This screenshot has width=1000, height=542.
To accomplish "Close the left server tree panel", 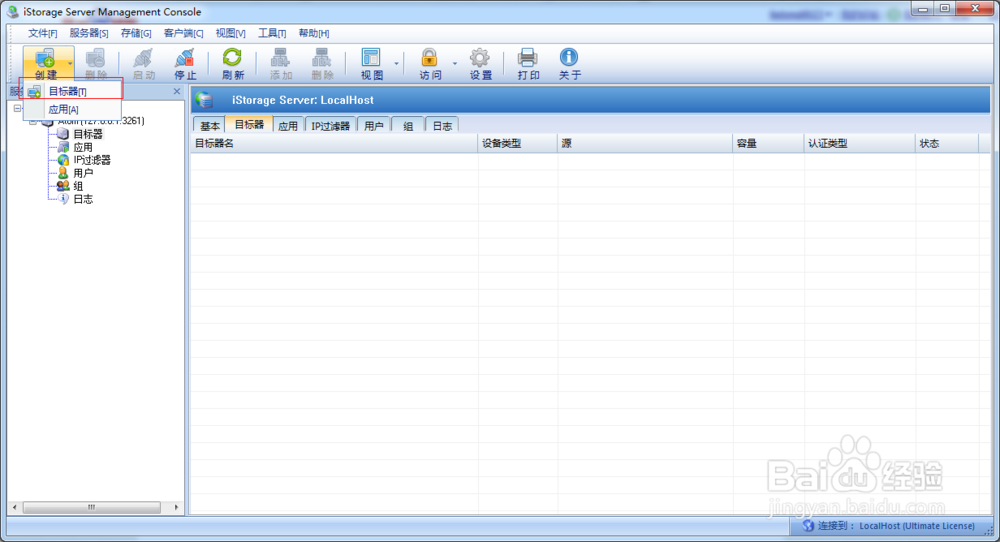I will [x=177, y=91].
